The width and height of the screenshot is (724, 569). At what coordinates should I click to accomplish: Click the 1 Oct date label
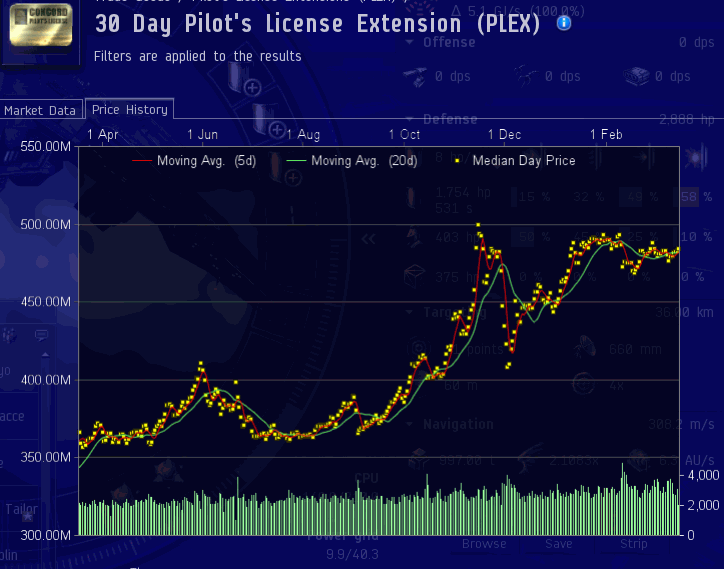404,134
